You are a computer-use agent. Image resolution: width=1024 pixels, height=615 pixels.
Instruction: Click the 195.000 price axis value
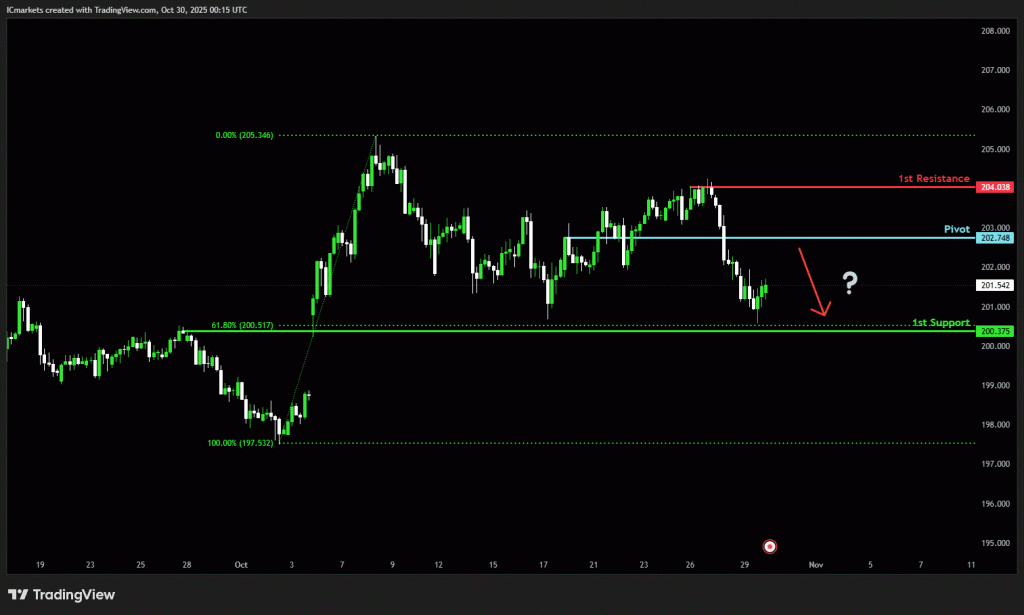993,543
